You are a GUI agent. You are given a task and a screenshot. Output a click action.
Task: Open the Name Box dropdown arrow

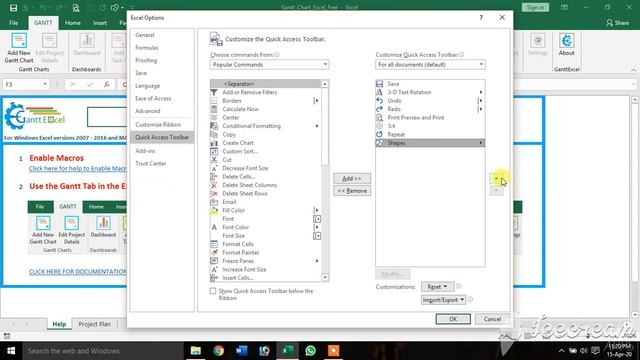tap(45, 84)
